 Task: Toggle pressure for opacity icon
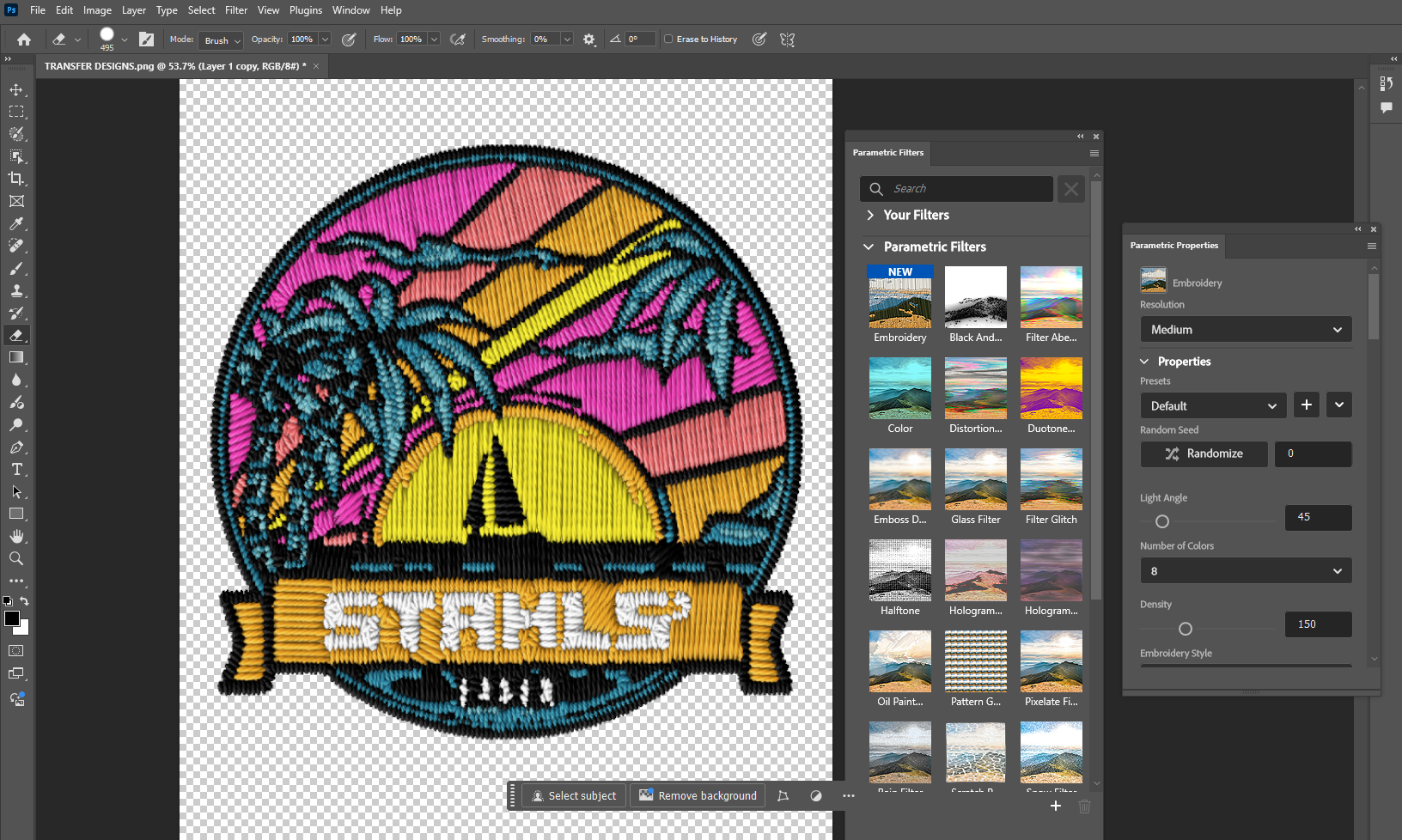[x=349, y=40]
